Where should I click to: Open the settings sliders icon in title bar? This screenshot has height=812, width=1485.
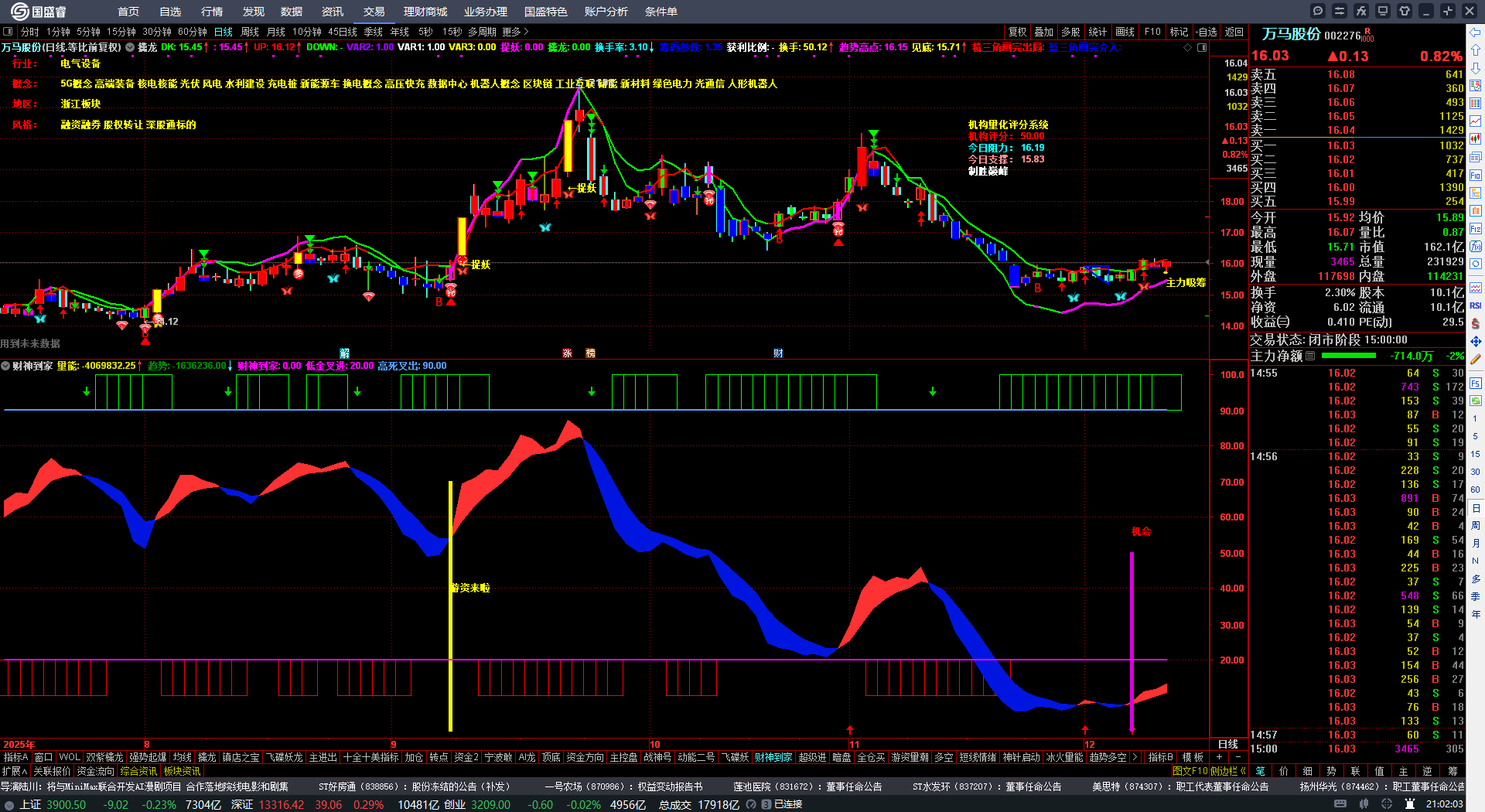click(1340, 11)
